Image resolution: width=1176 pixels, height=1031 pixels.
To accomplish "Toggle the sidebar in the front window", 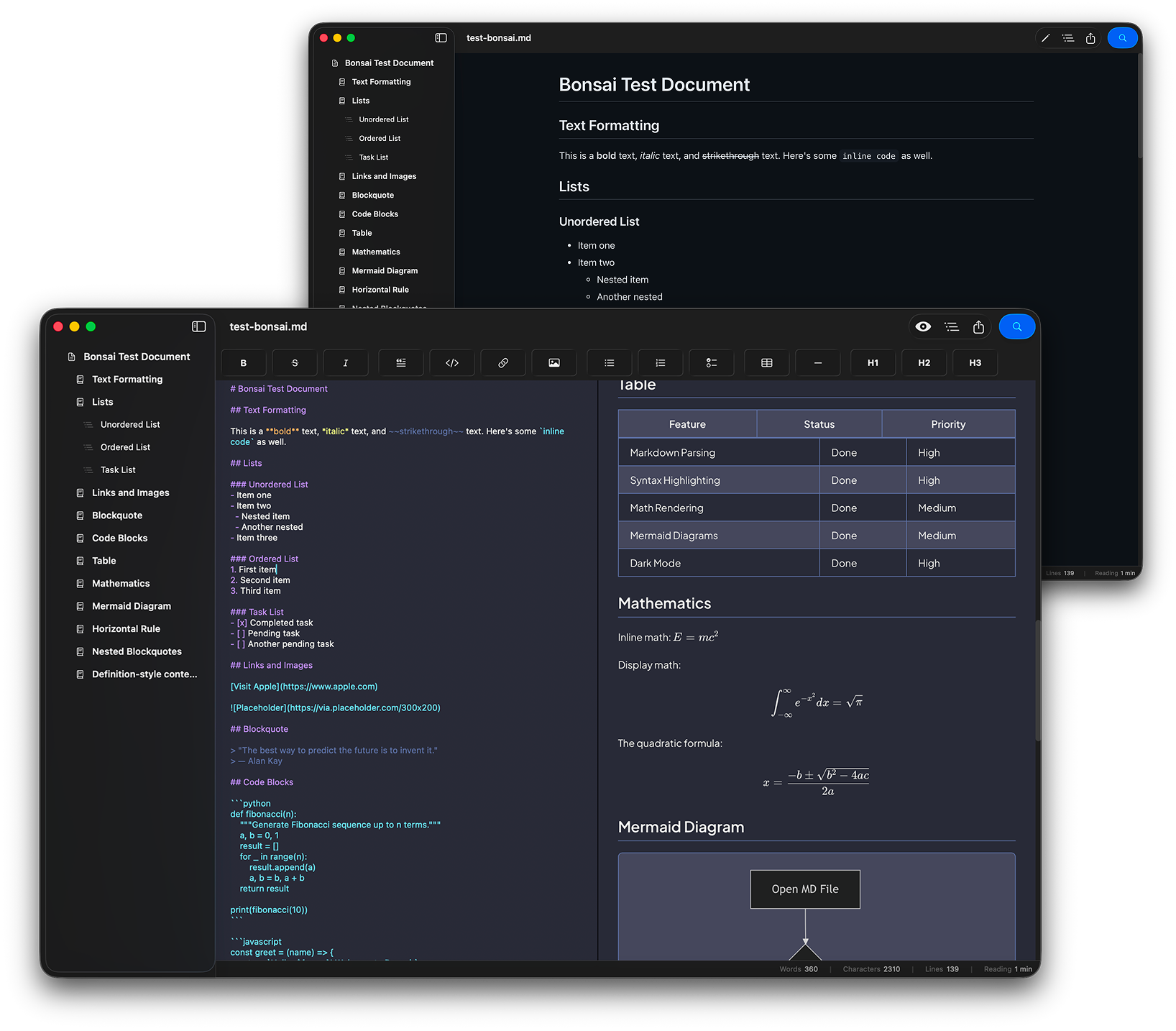I will pos(199,326).
